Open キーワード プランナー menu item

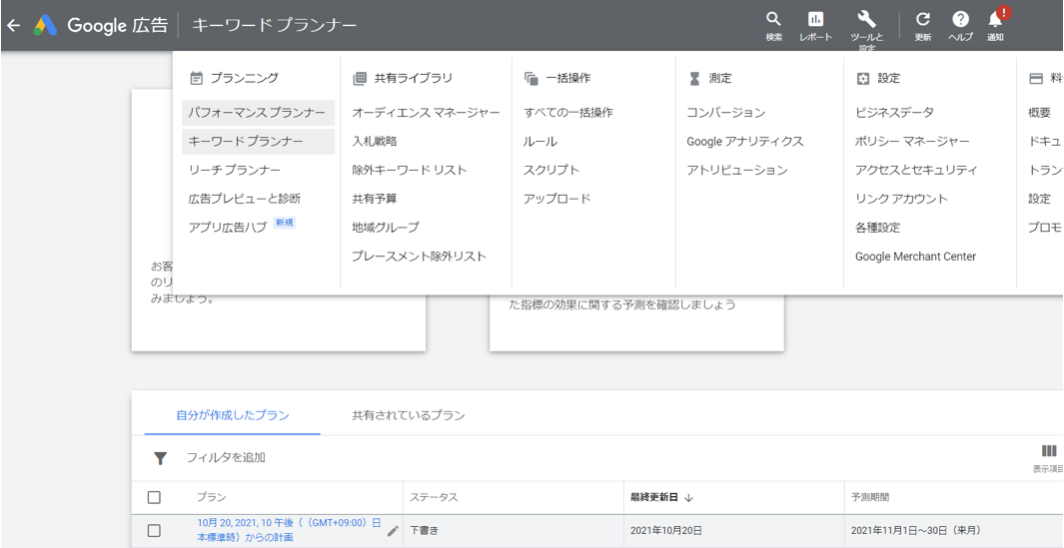tap(259, 142)
